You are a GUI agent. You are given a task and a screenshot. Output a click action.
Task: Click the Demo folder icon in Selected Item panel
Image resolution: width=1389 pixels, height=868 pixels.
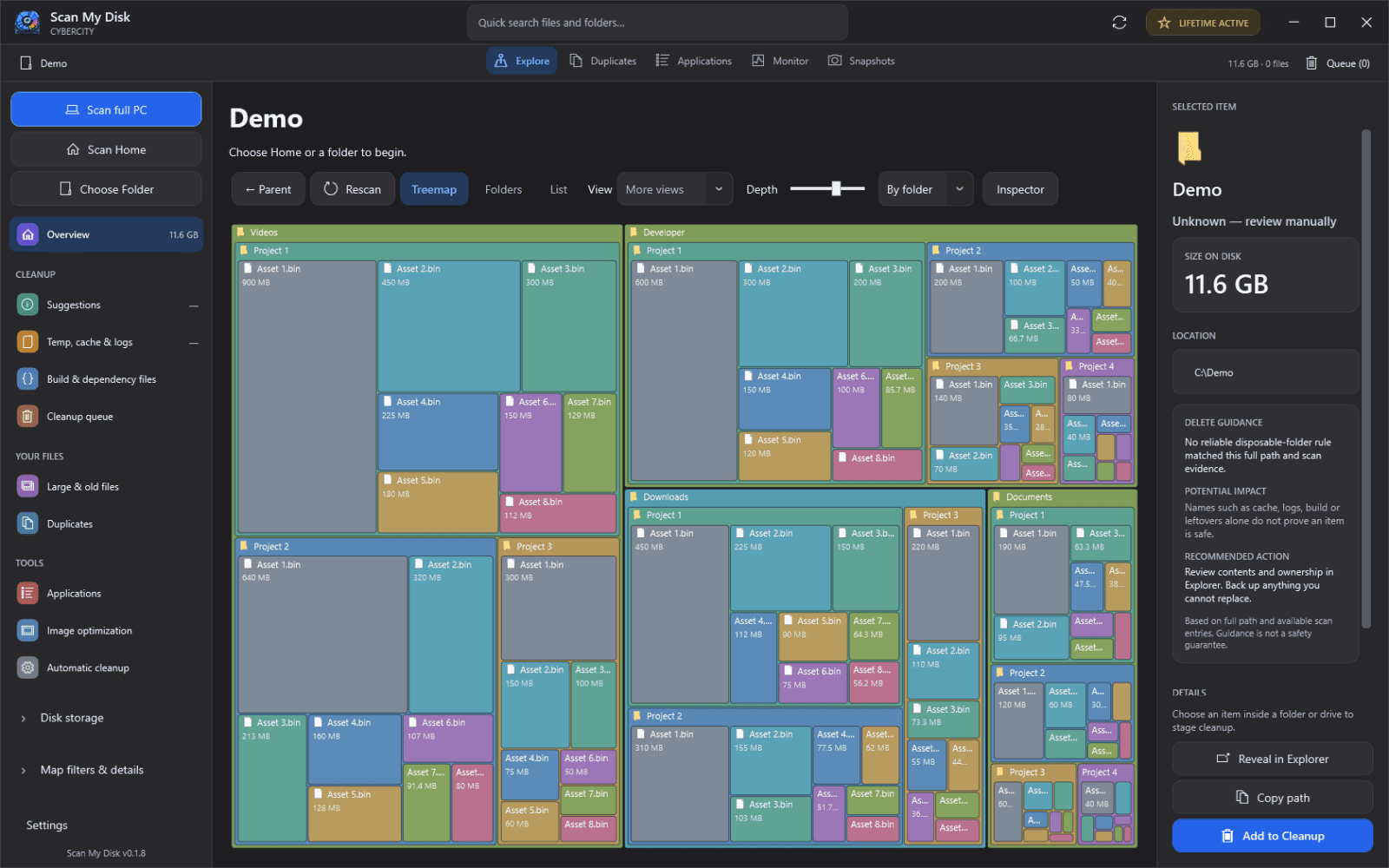point(1189,148)
